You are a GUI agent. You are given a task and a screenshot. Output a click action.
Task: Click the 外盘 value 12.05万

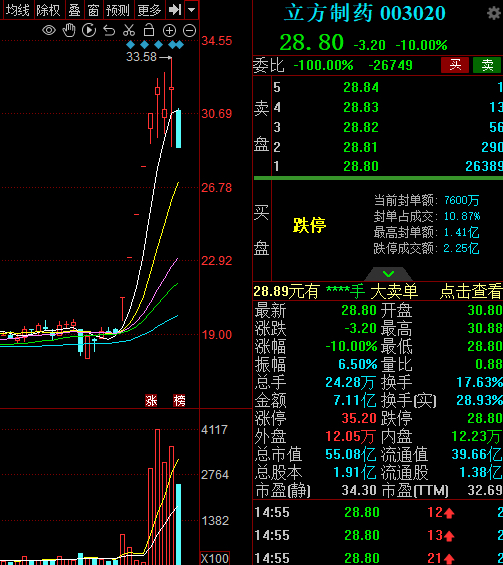pyautogui.click(x=350, y=436)
